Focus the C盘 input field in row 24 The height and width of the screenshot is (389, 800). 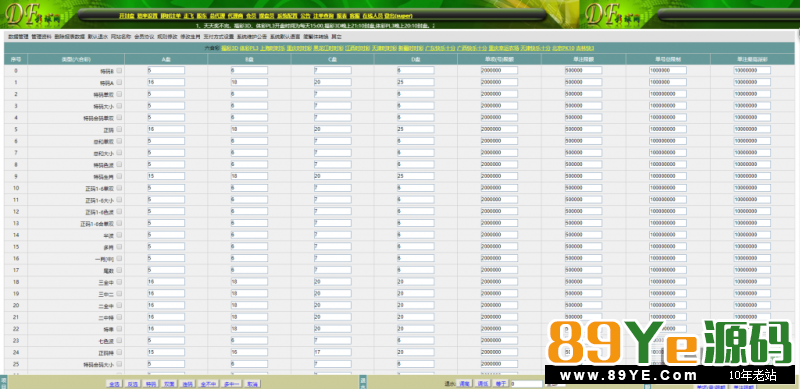pos(333,352)
